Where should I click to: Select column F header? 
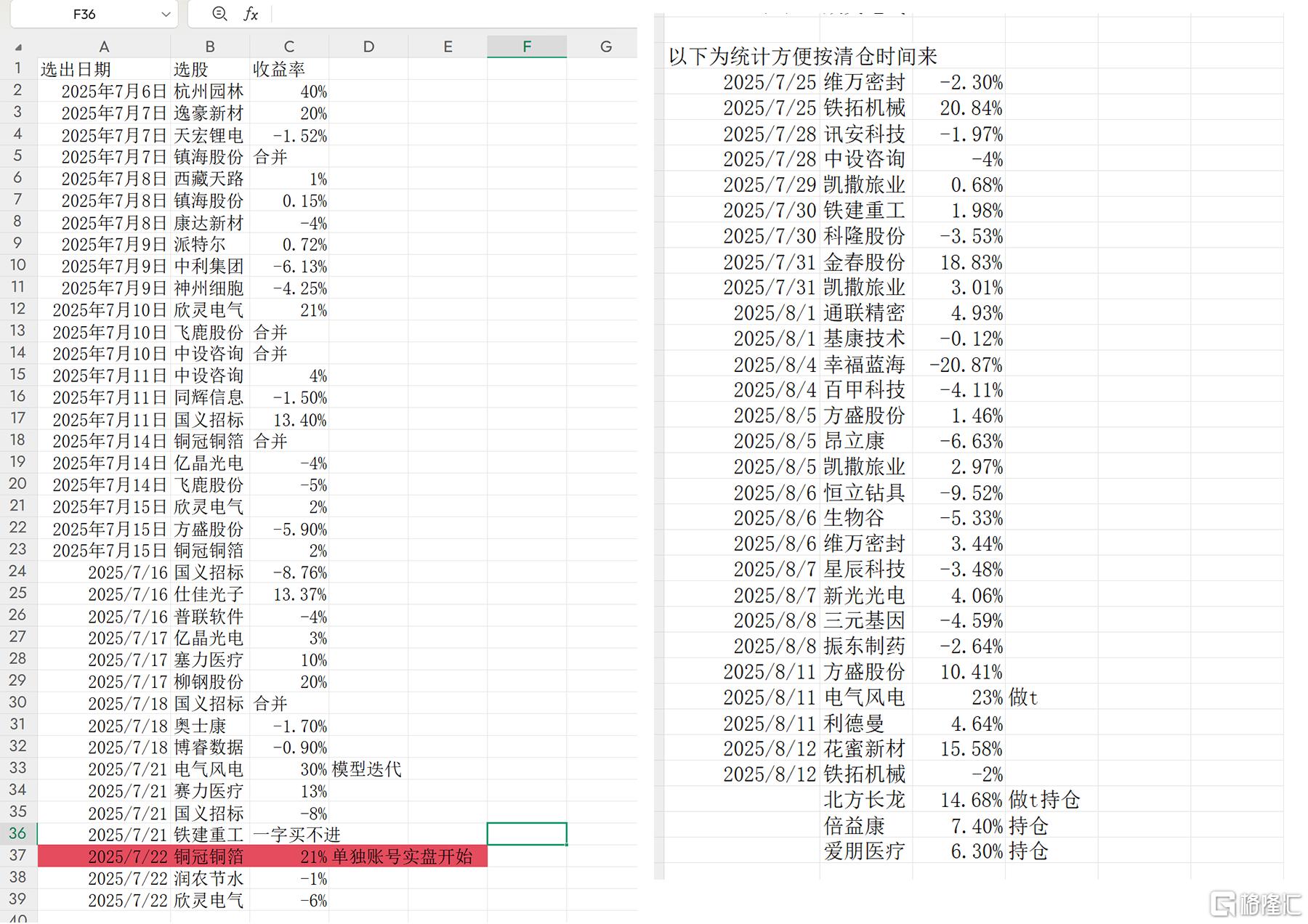coord(527,46)
